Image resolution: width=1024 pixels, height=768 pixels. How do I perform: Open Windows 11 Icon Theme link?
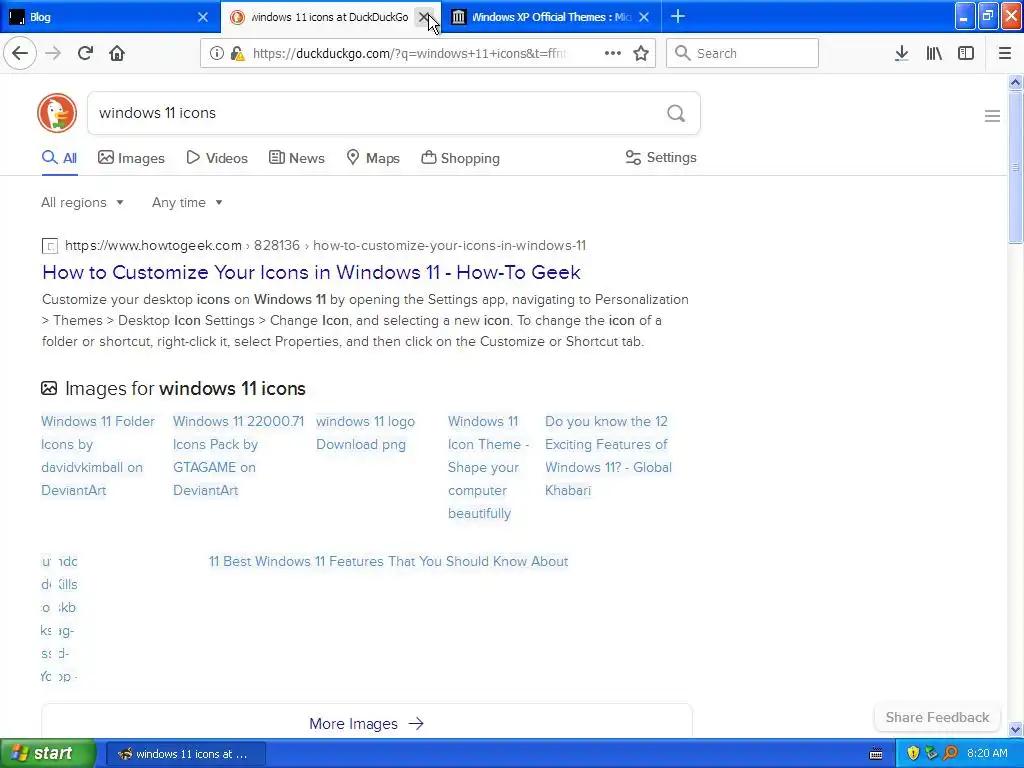click(488, 467)
